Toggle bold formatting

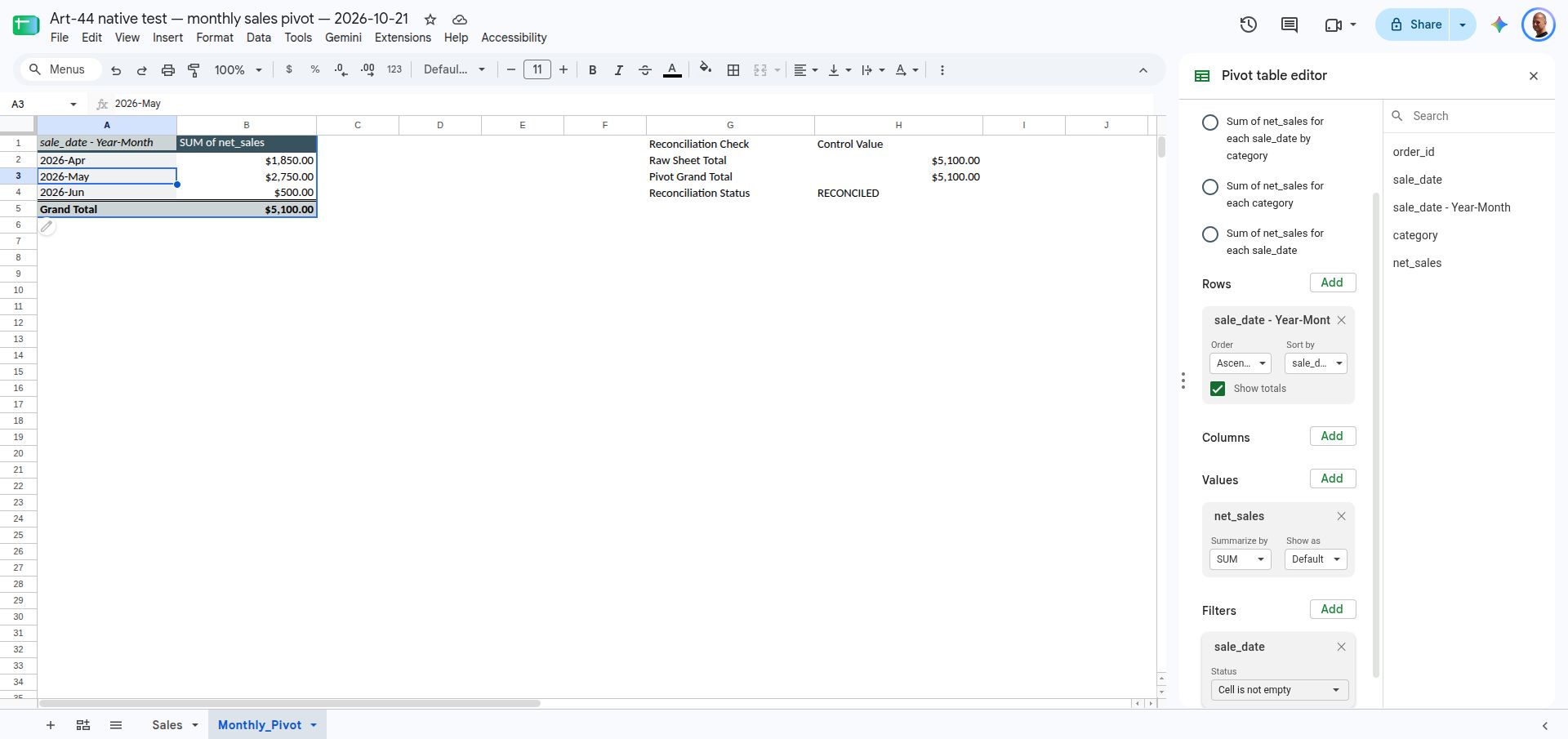pos(593,70)
